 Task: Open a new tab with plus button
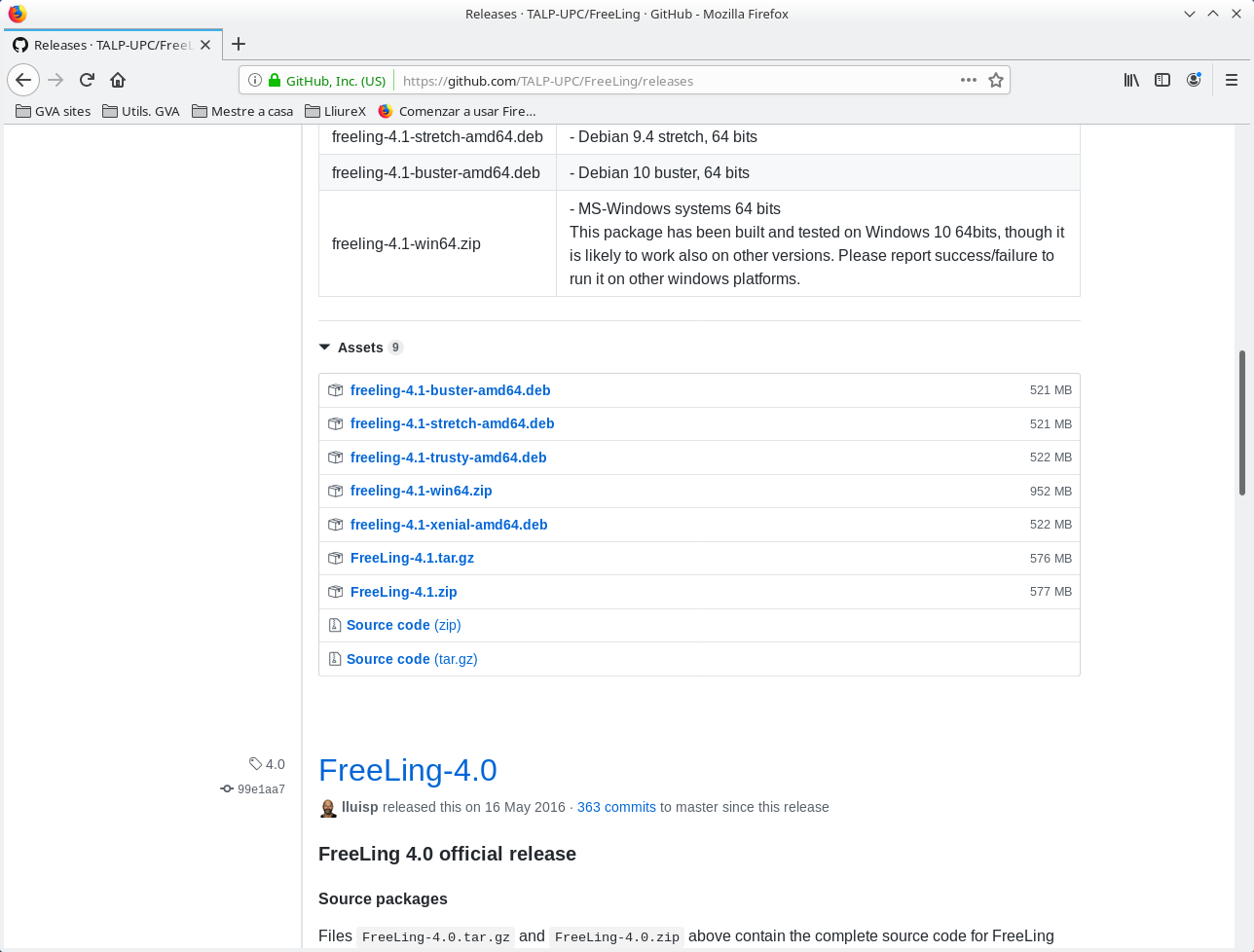coord(239,44)
